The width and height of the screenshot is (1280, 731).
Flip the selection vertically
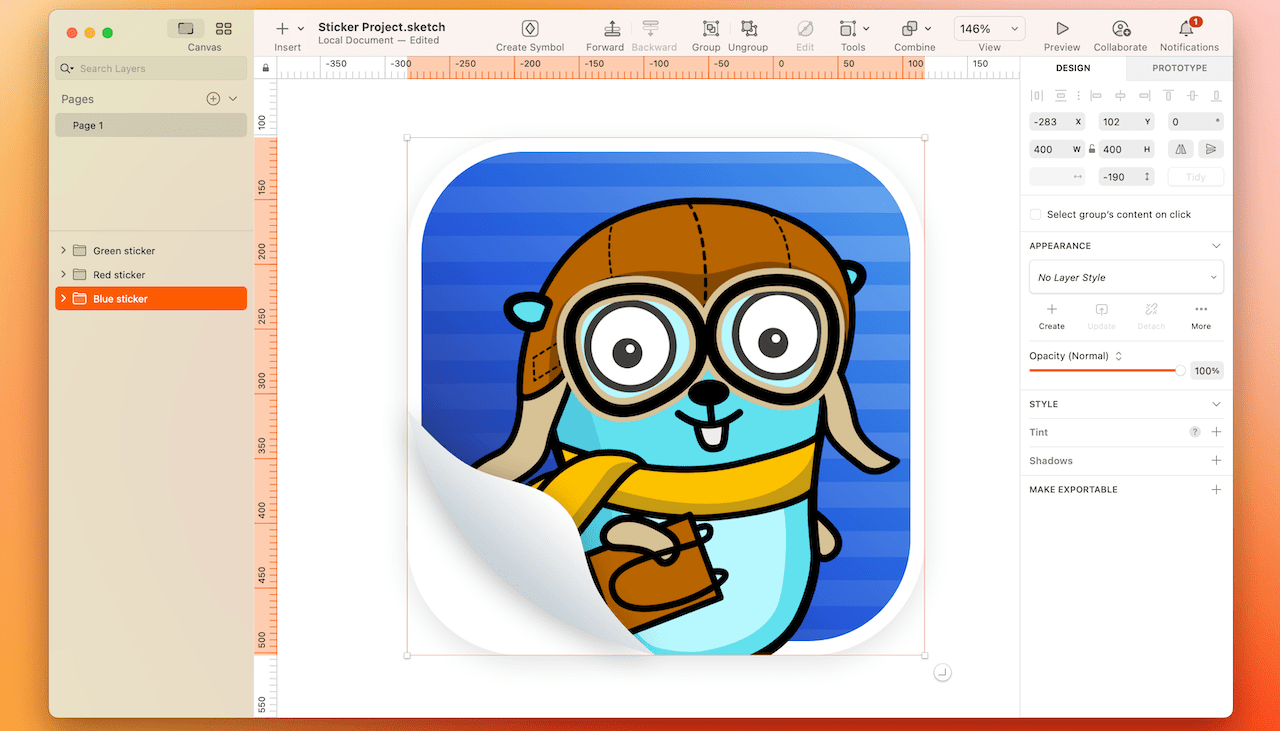pos(1211,148)
